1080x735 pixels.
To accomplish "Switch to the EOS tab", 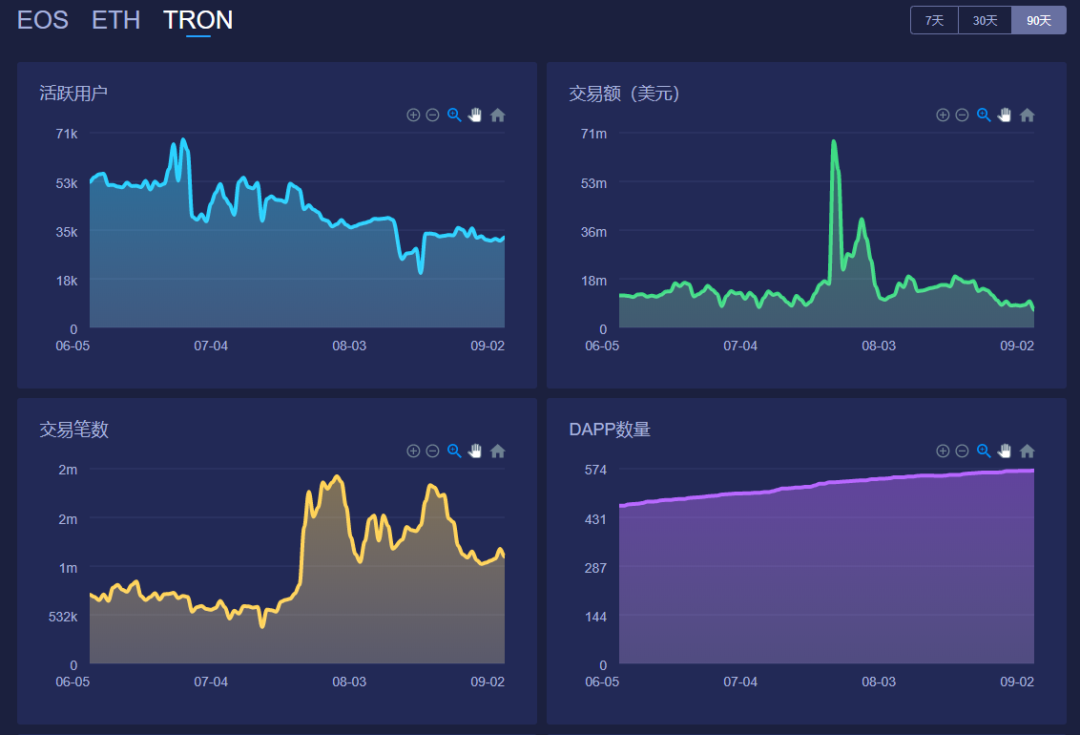I will point(43,20).
